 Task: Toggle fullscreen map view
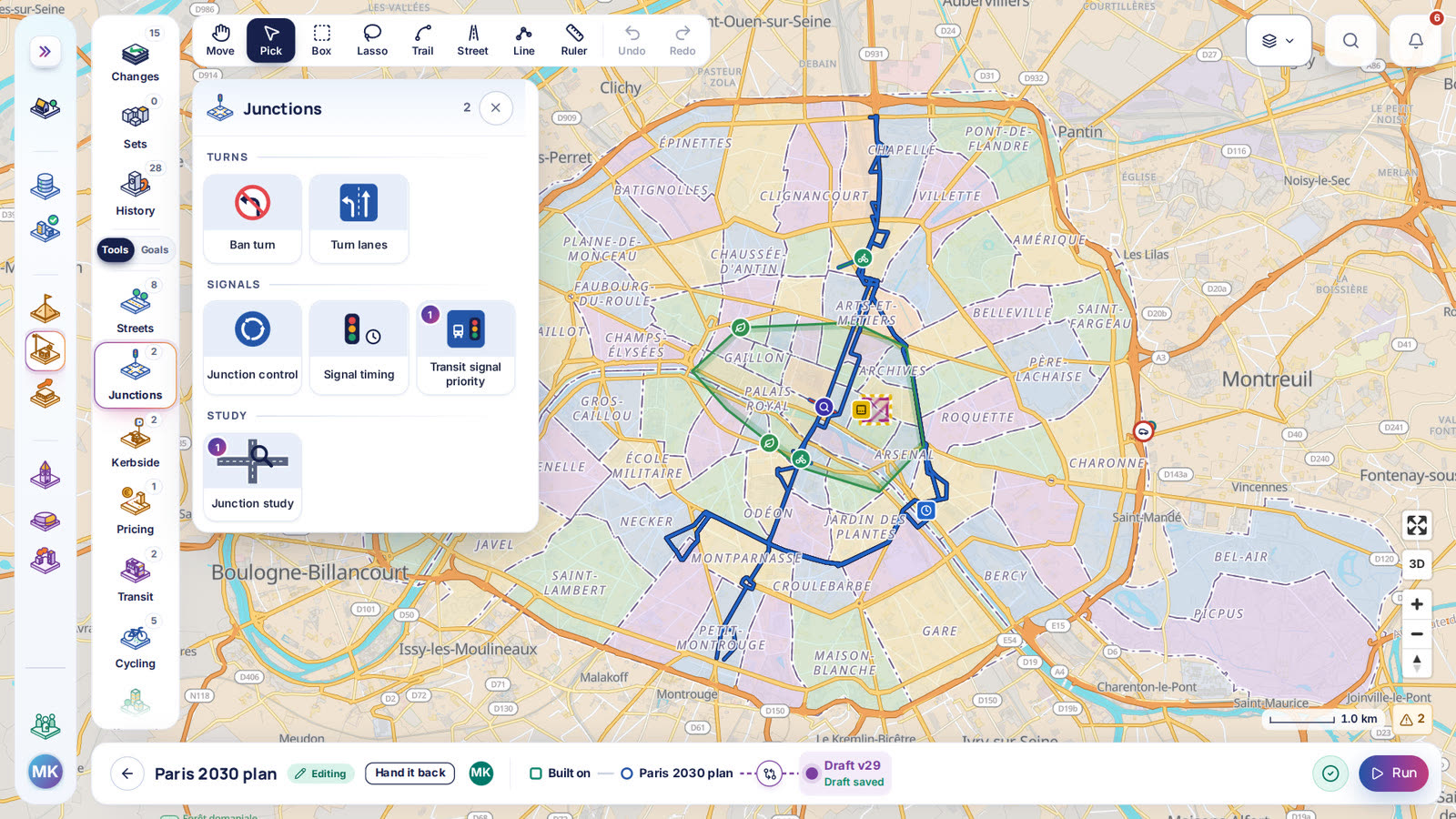point(1417,525)
